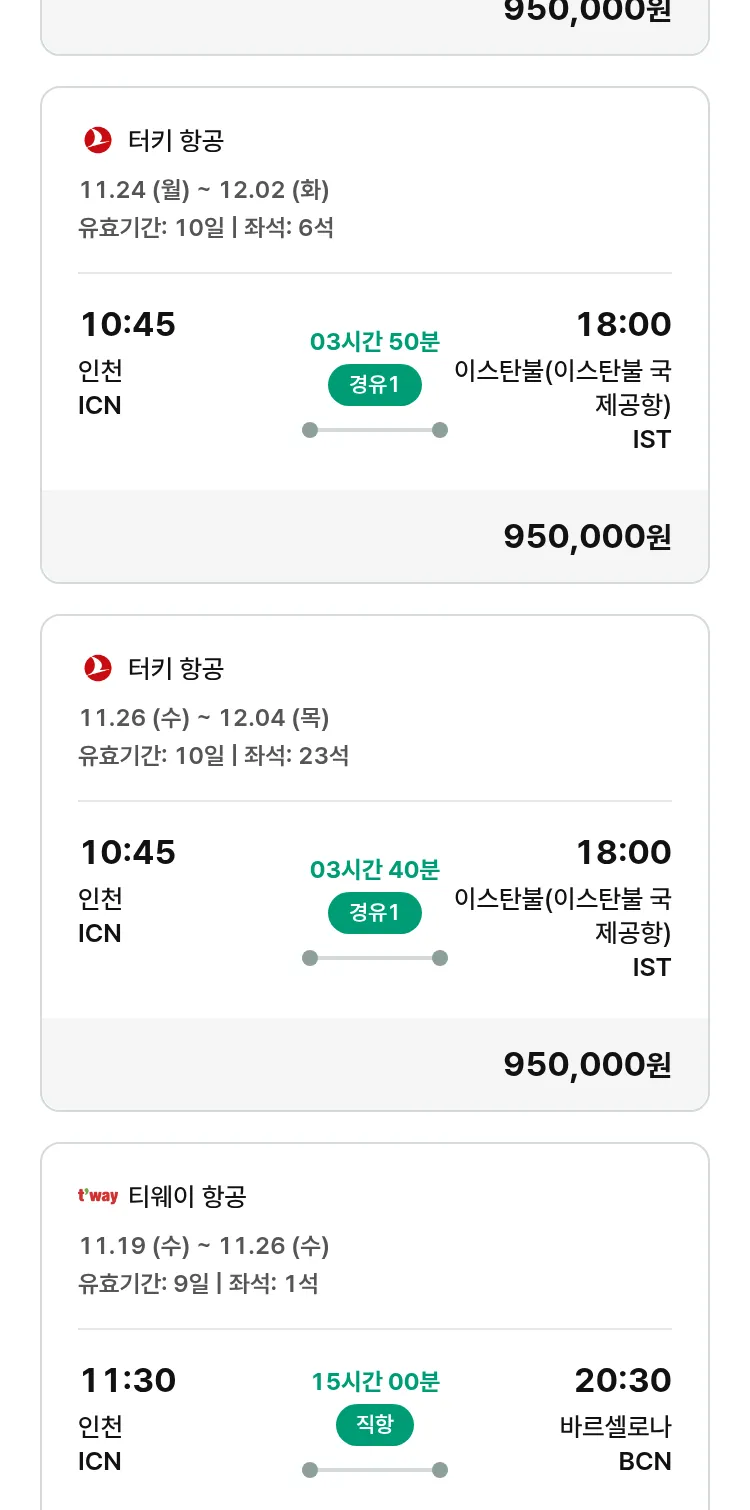
Task: Click route line on 03시간 50분 flight
Action: (375, 430)
